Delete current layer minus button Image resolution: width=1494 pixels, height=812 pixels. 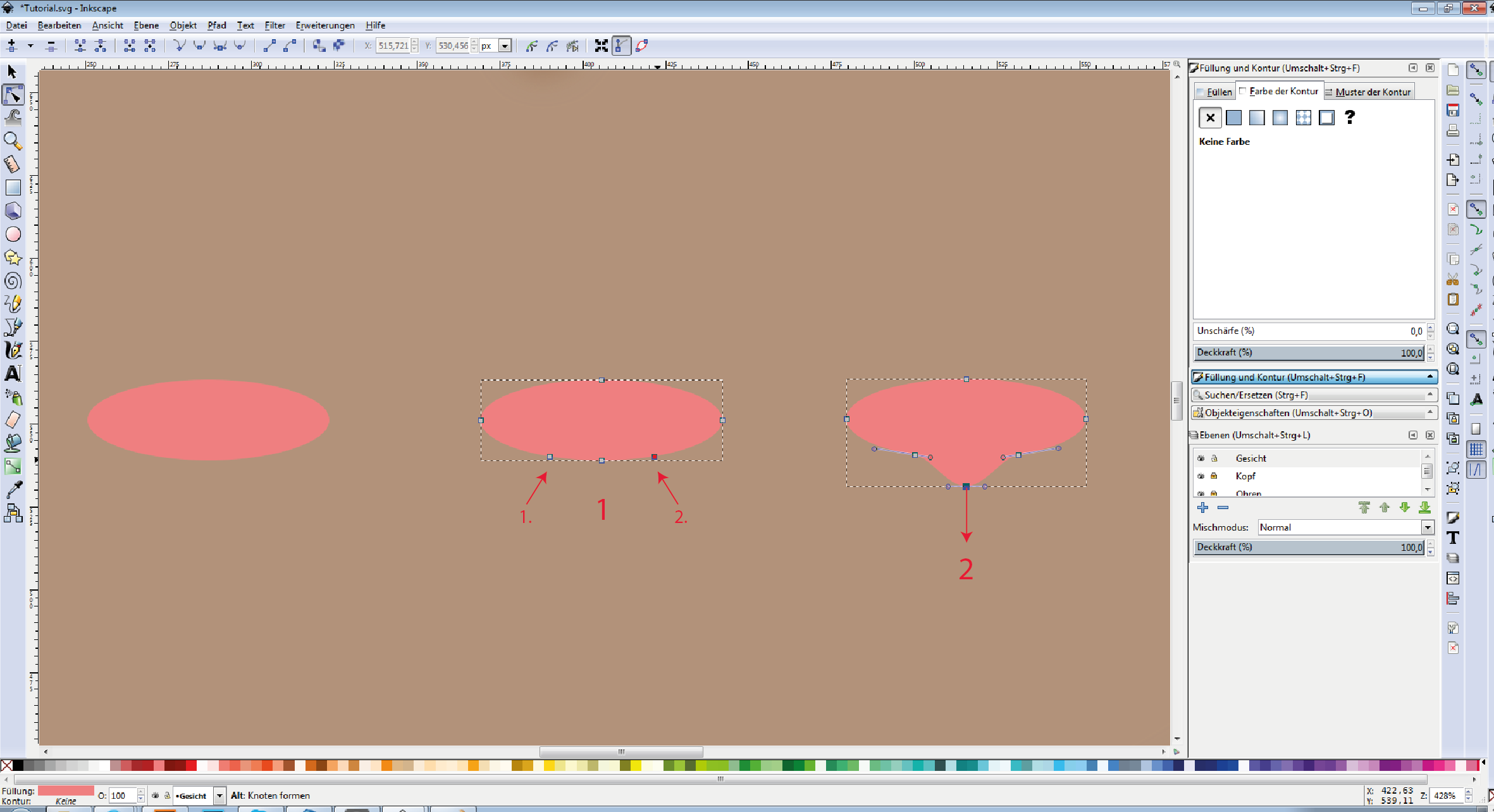1223,507
